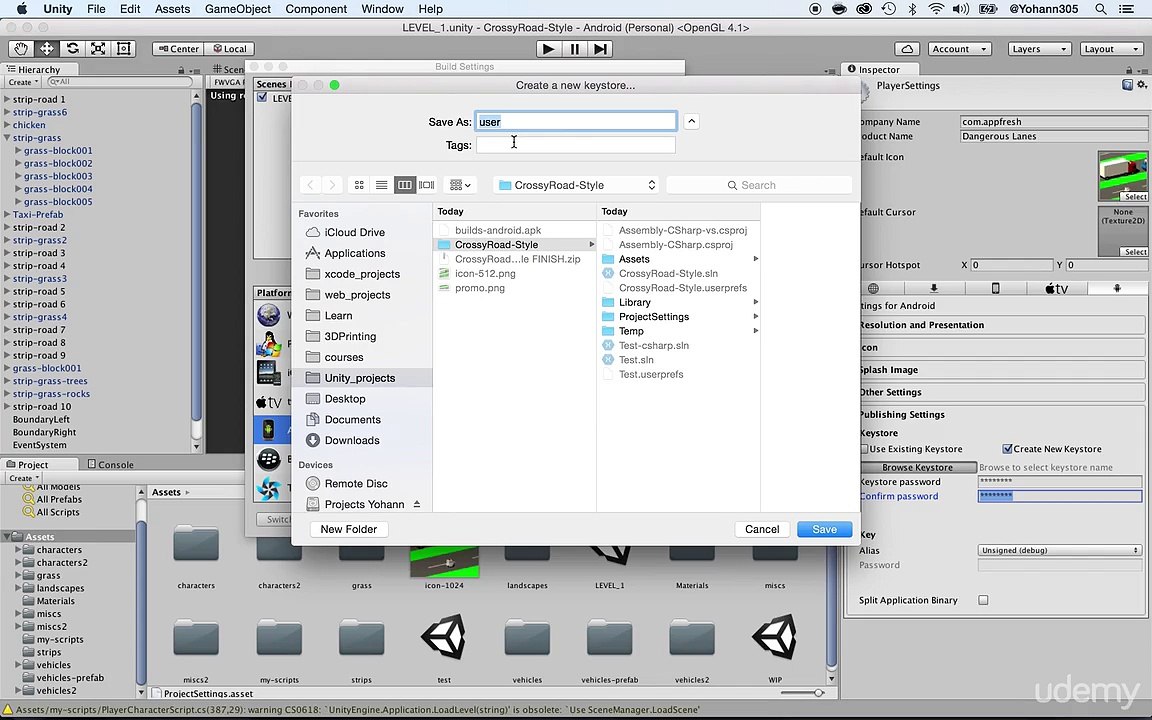Image resolution: width=1152 pixels, height=720 pixels.
Task: Start Play mode in Unity
Action: pyautogui.click(x=547, y=48)
